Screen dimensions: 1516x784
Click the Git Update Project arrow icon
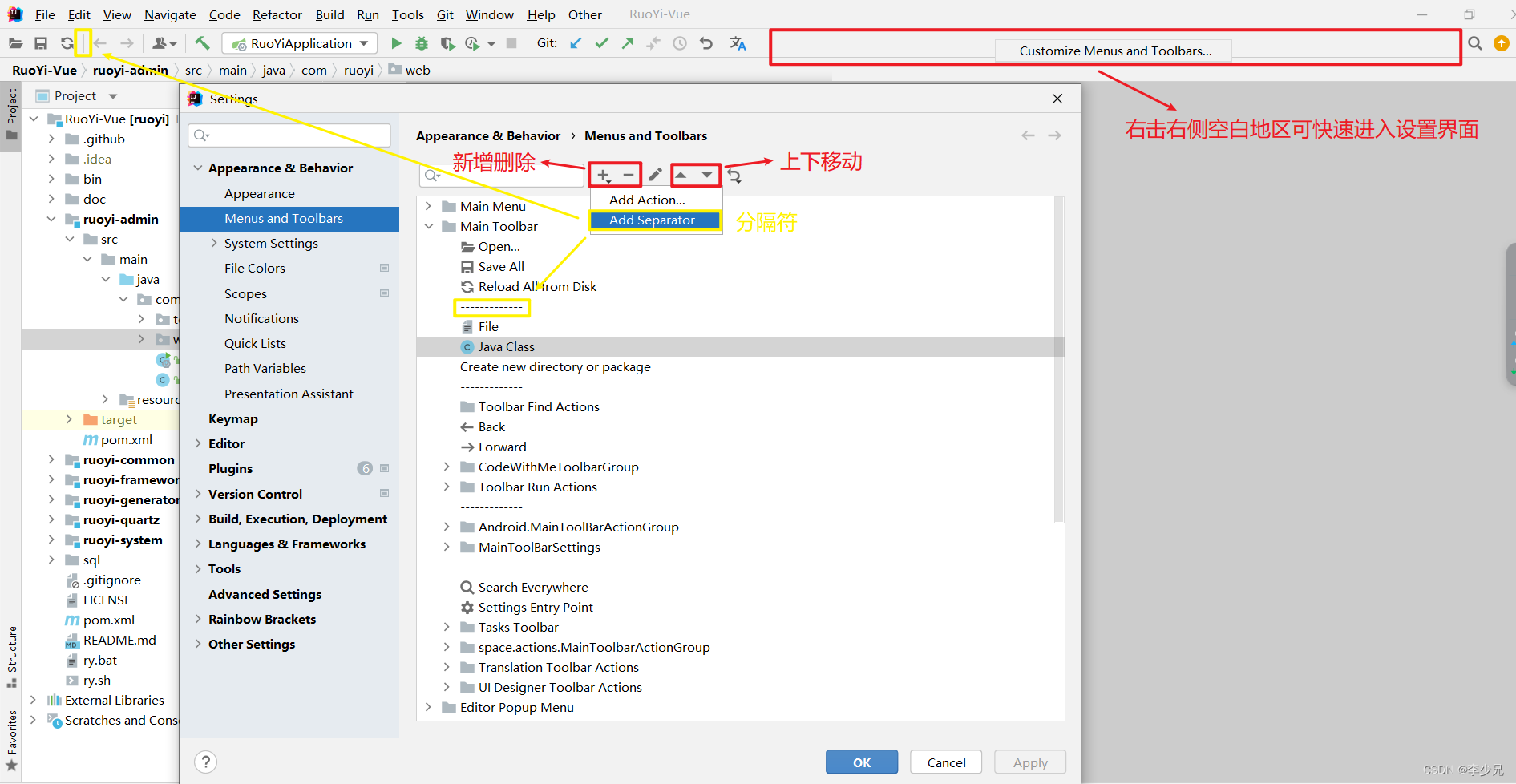point(576,43)
